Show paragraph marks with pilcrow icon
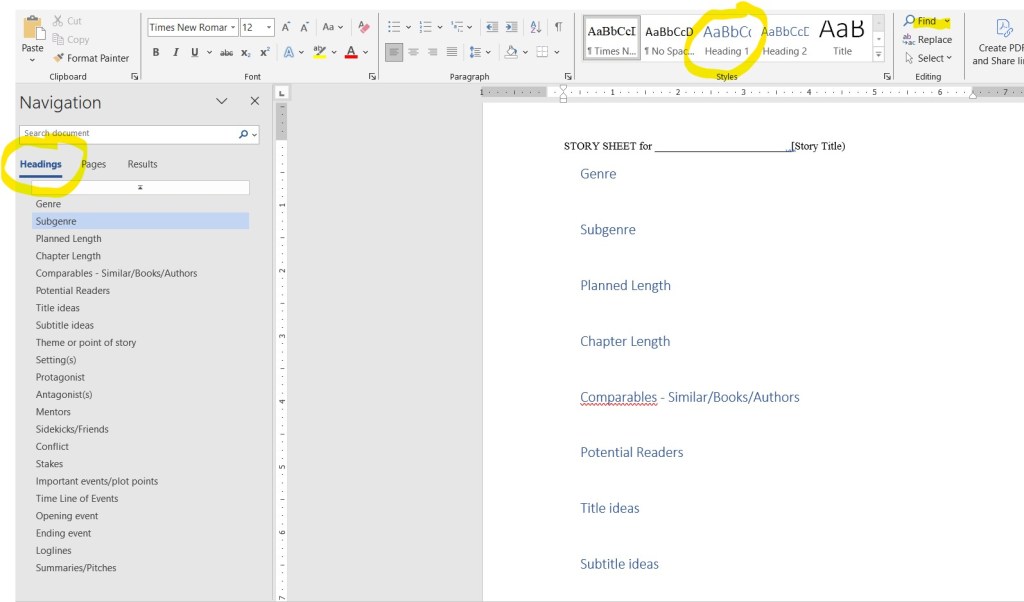1024x602 pixels. click(x=558, y=27)
